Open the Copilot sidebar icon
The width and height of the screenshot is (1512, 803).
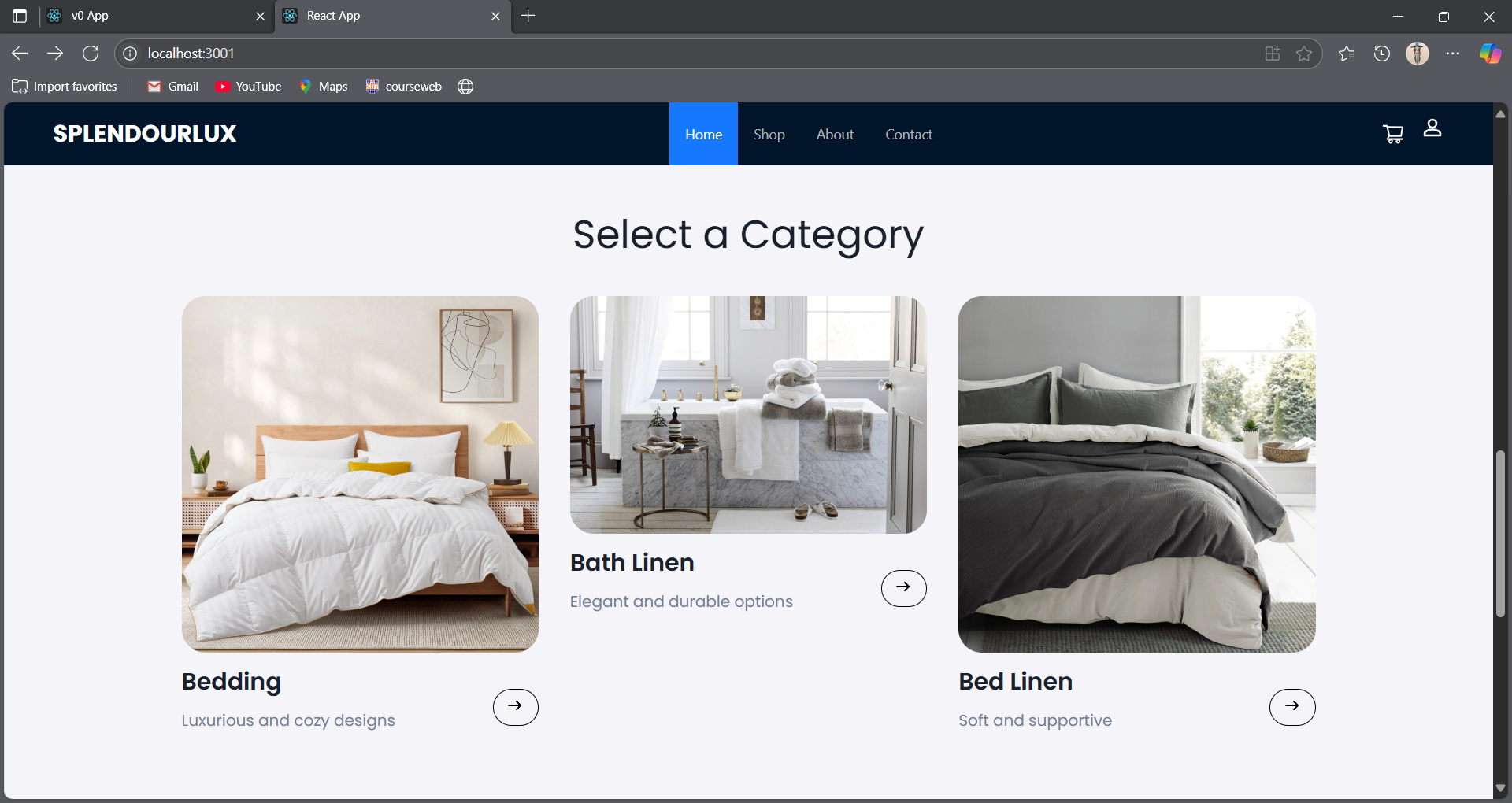(1490, 54)
